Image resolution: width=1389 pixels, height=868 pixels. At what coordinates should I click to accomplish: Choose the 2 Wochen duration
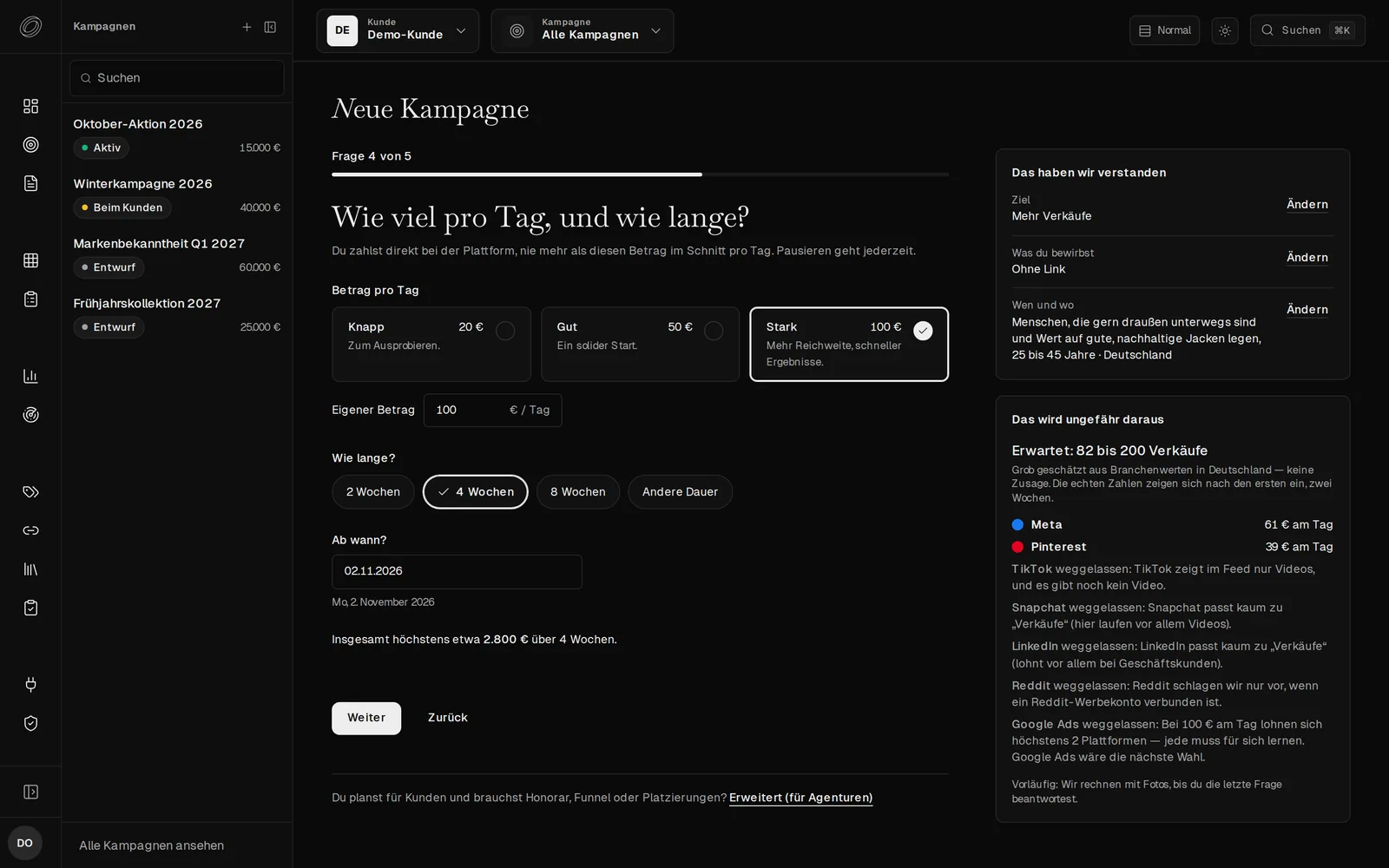(373, 492)
